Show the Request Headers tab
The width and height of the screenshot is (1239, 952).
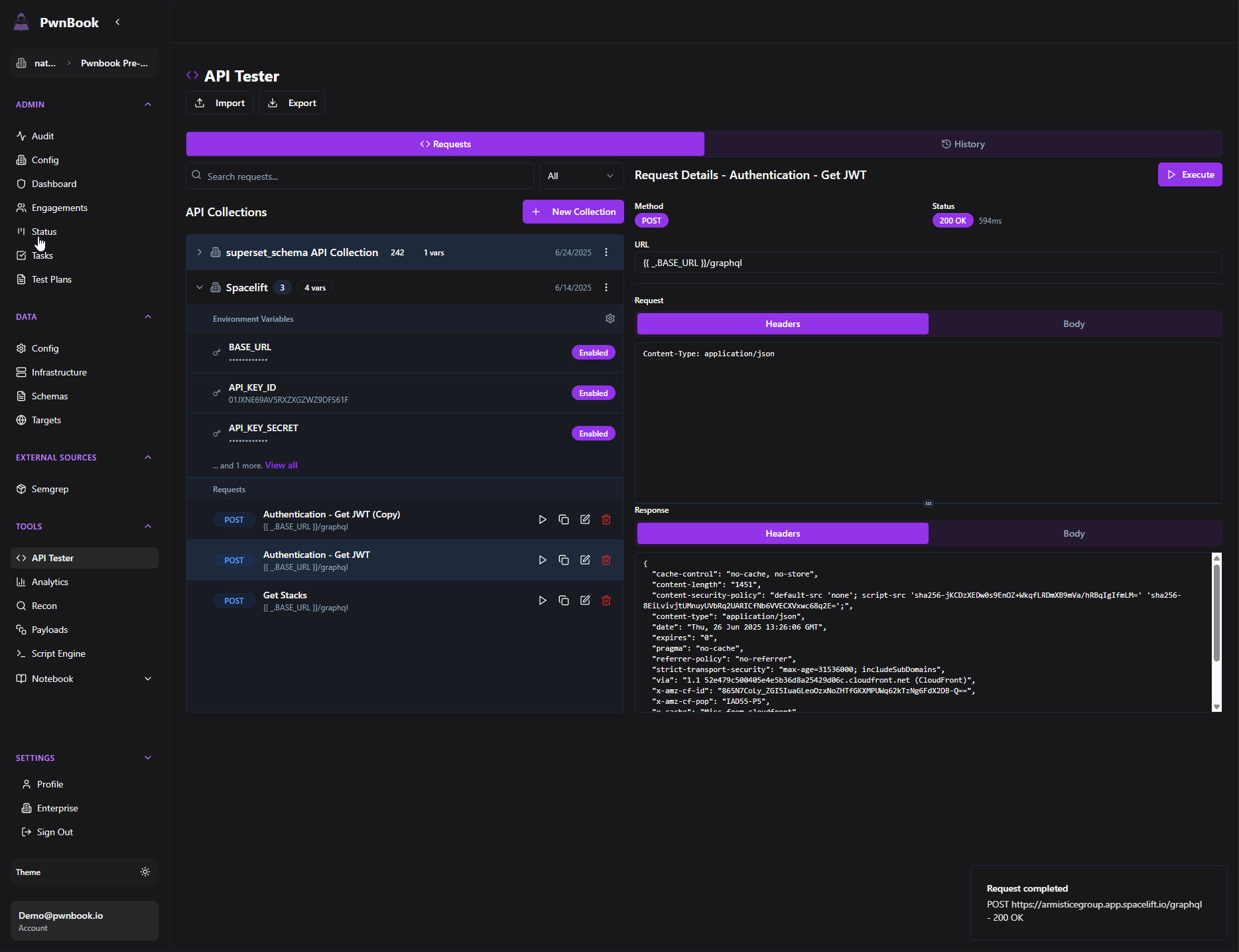click(x=783, y=324)
